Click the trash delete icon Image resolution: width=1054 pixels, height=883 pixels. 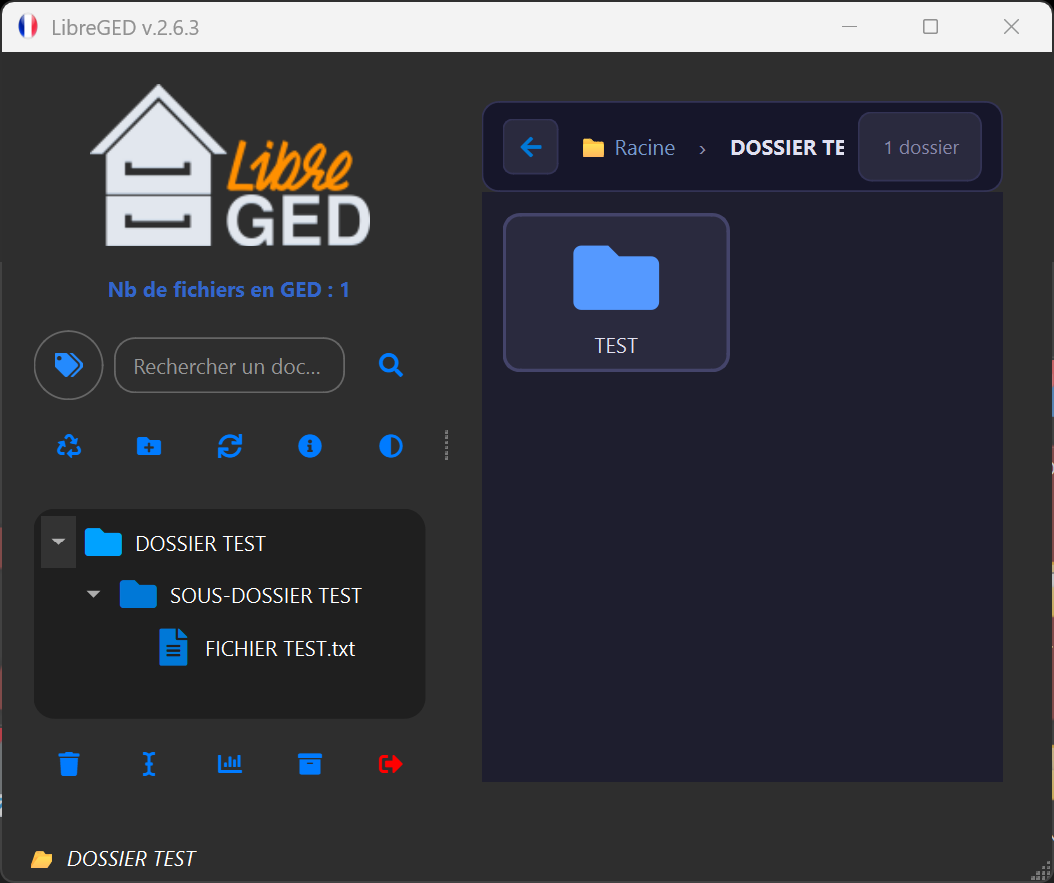point(69,764)
